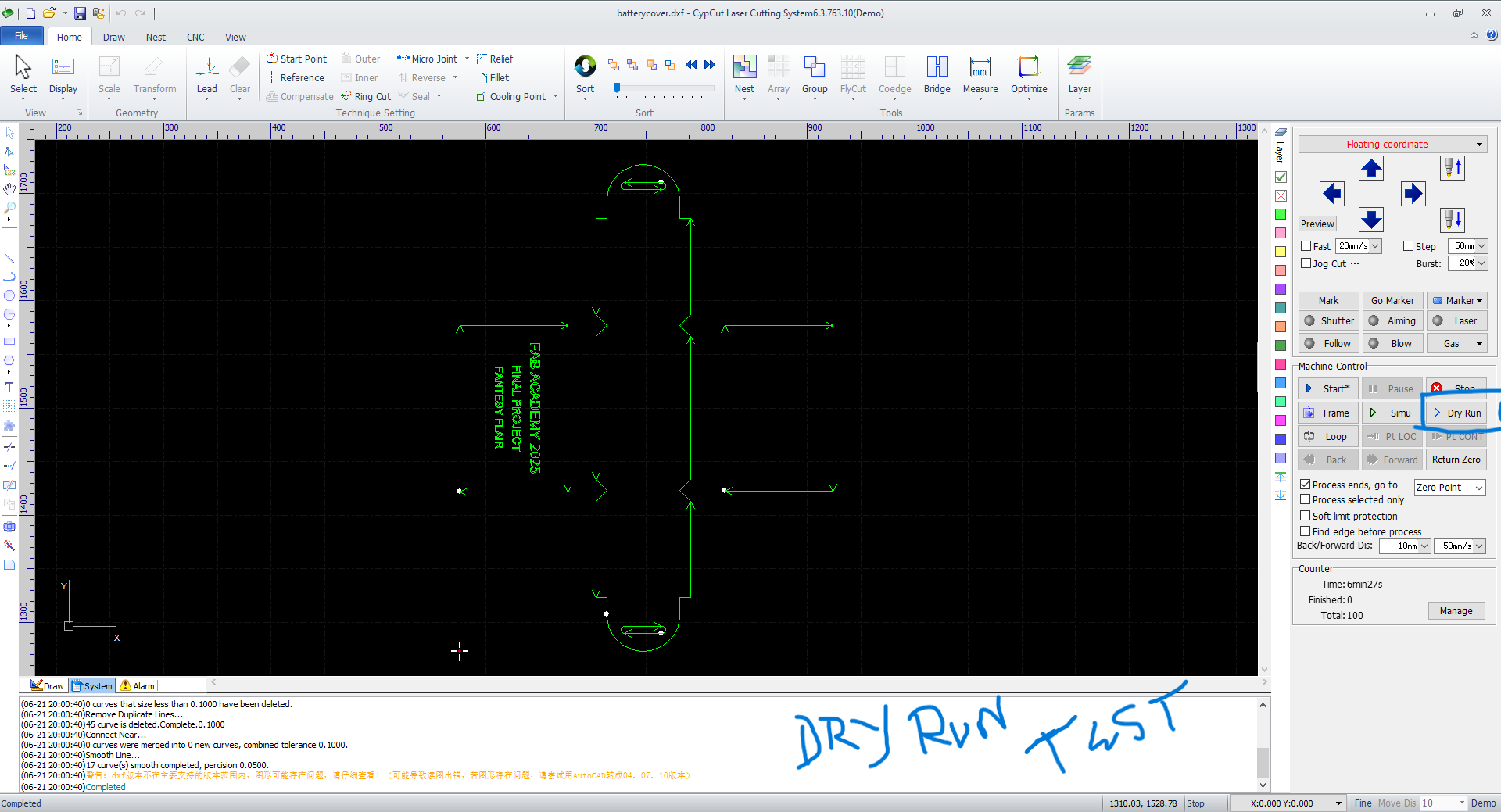Screen dimensions: 1501x812
Task: Open the Alarm log tab
Action: point(137,685)
